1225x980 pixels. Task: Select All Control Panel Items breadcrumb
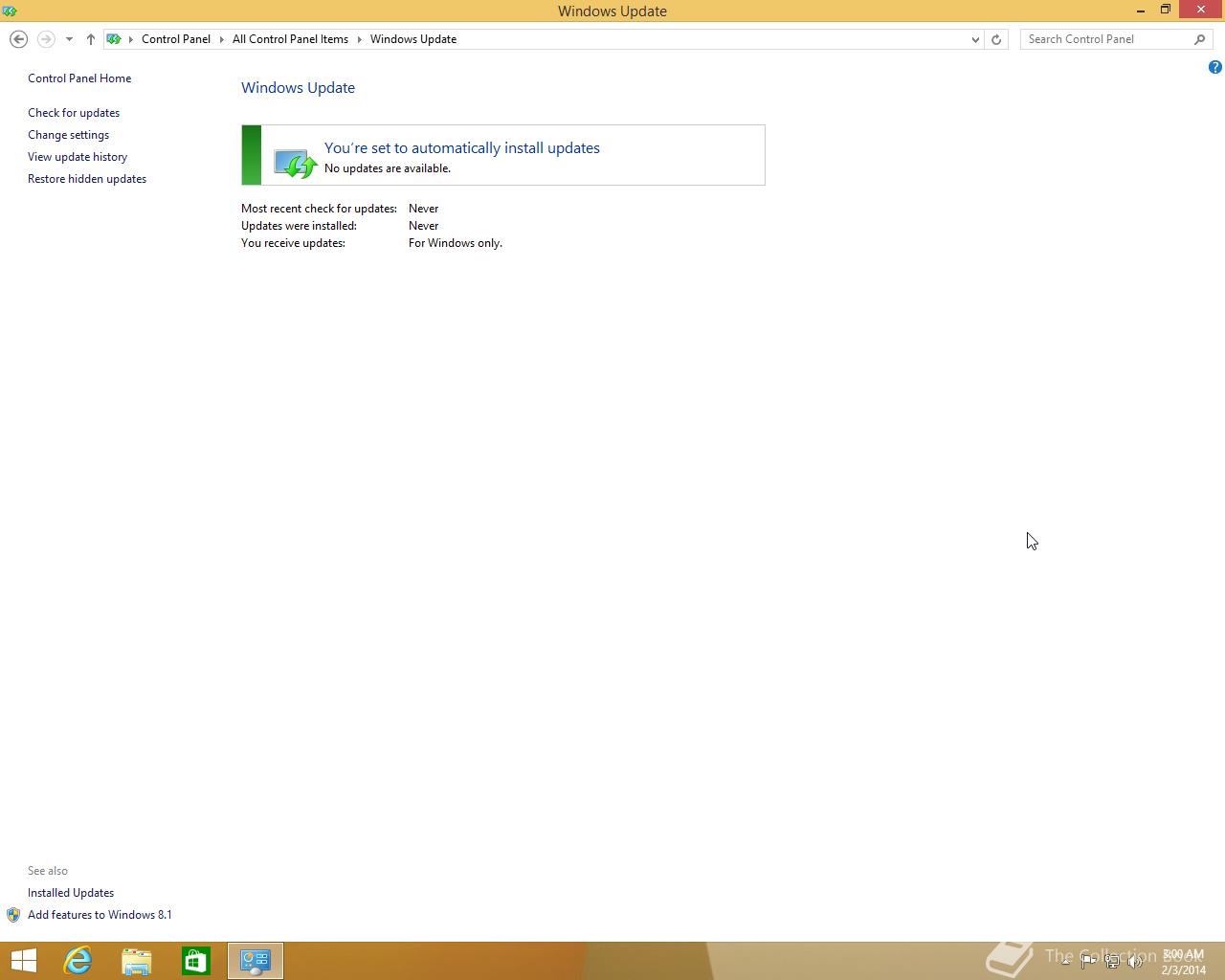290,39
